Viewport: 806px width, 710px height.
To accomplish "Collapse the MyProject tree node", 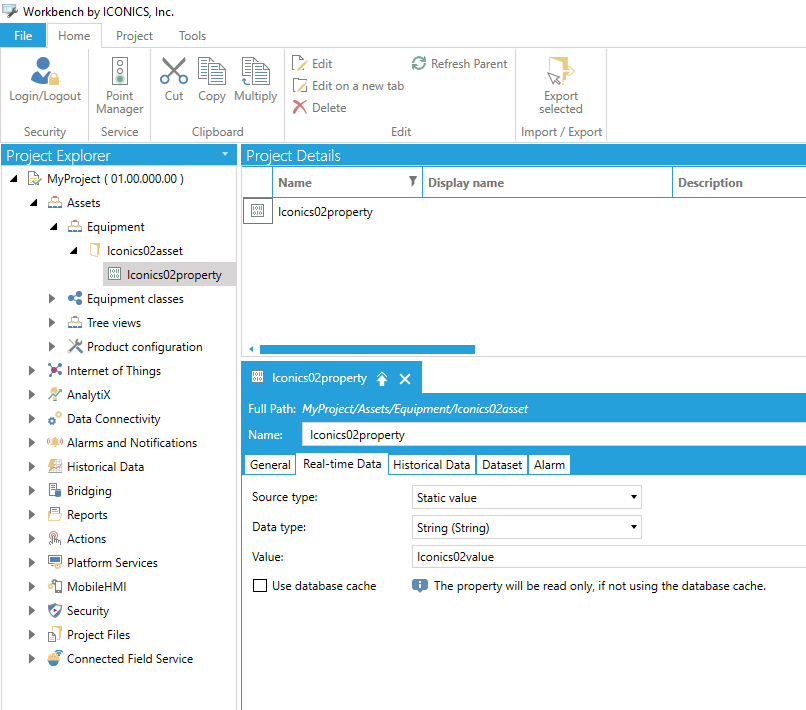I will coord(14,179).
